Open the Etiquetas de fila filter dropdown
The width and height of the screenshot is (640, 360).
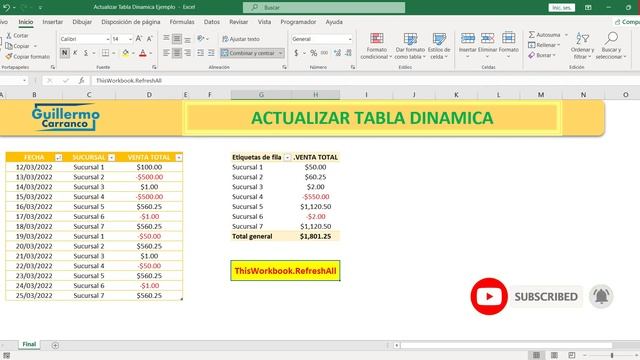pos(287,158)
